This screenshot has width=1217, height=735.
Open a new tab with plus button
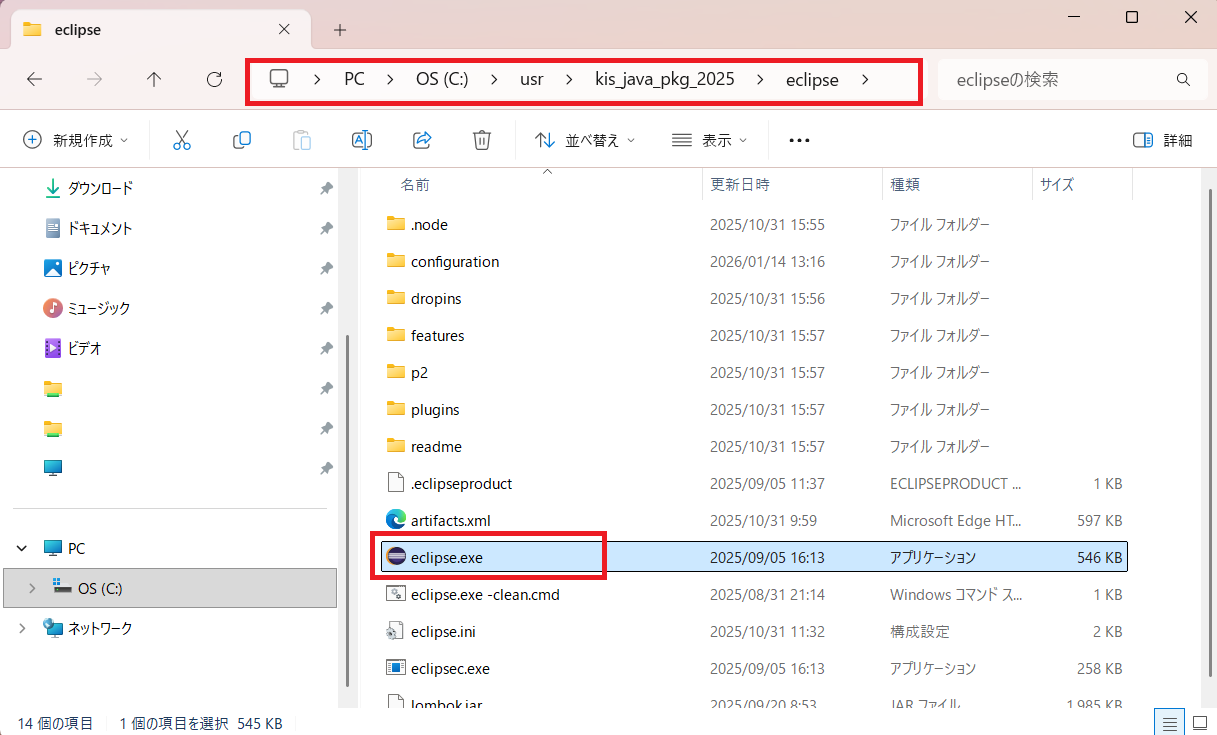tap(340, 30)
